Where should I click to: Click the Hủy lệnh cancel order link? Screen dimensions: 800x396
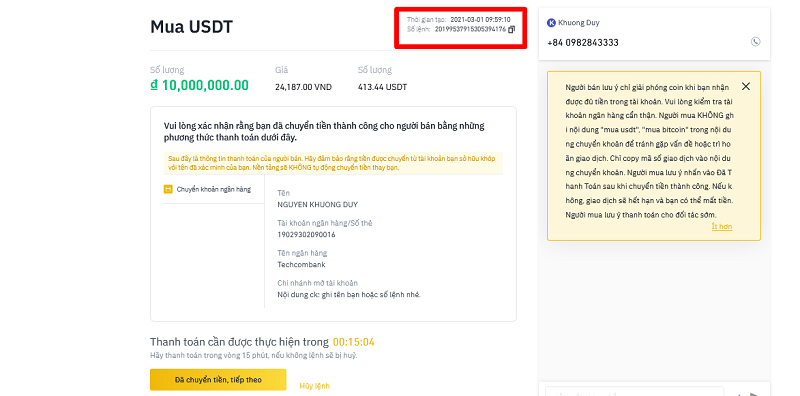point(314,386)
